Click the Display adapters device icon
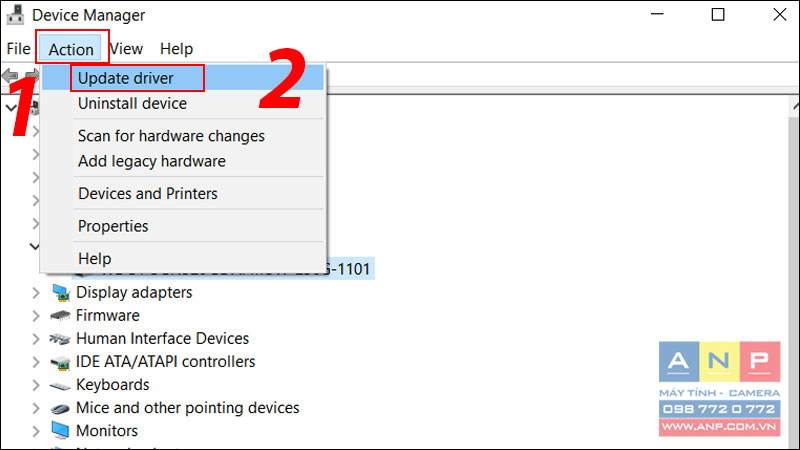Image resolution: width=800 pixels, height=450 pixels. (61, 292)
